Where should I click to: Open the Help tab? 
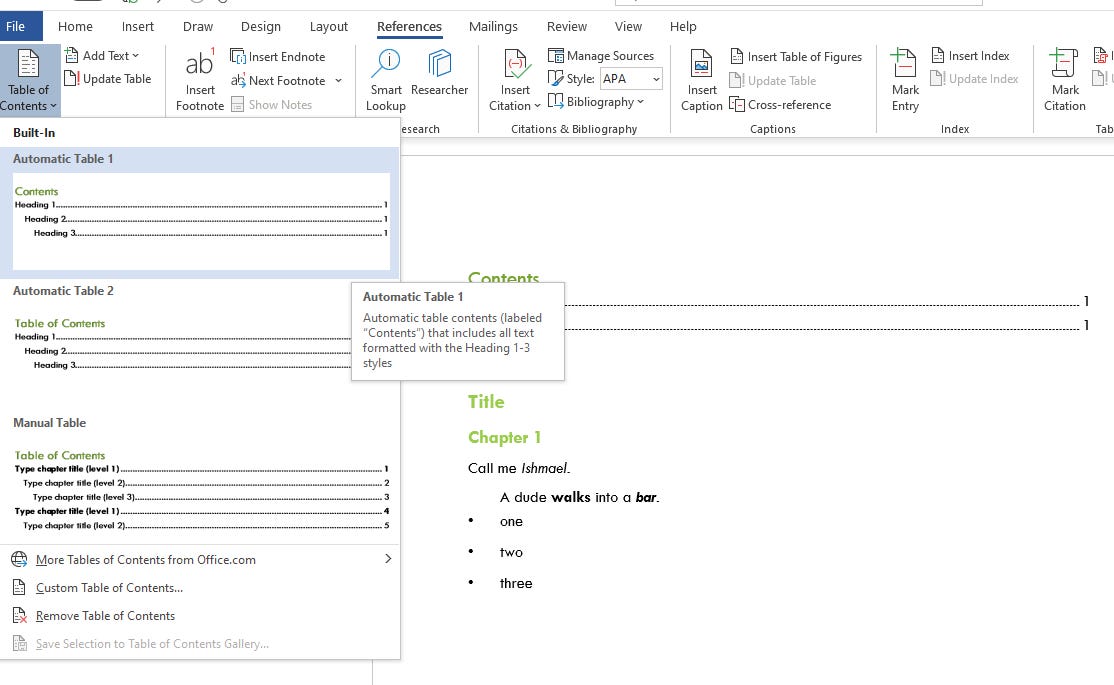(683, 26)
